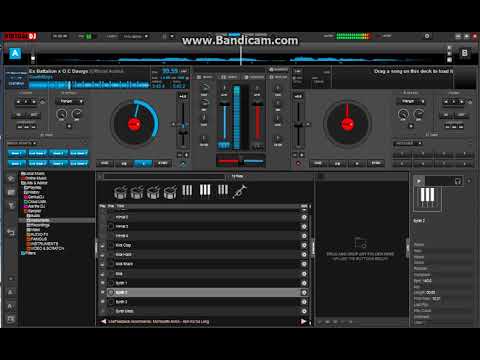Toggle headphones prelisten in info panel

click(458, 181)
